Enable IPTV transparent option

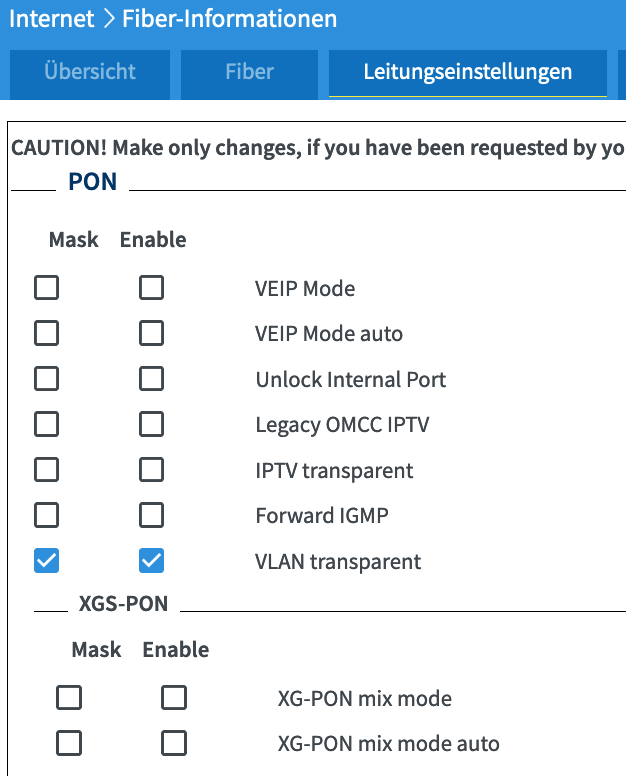point(151,470)
